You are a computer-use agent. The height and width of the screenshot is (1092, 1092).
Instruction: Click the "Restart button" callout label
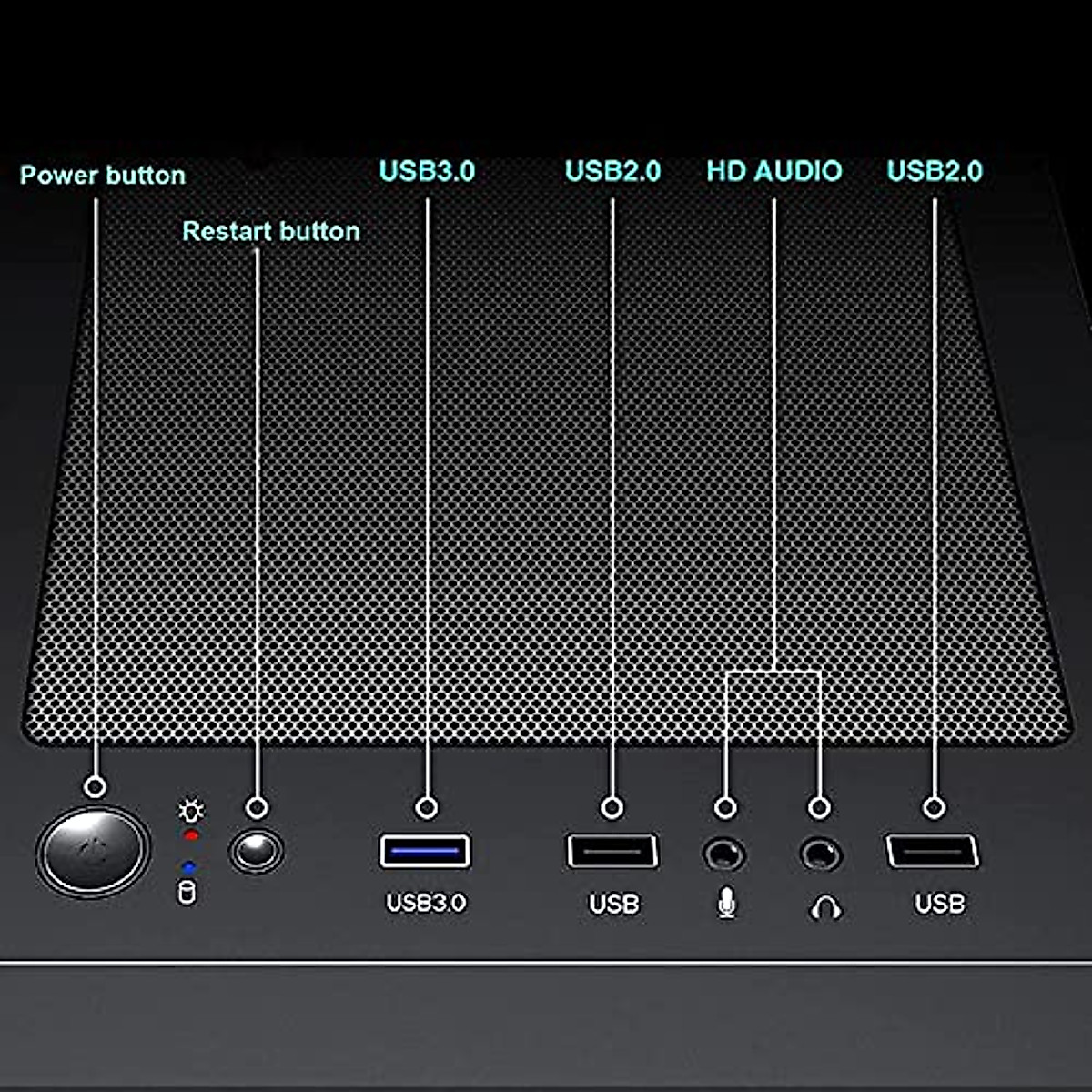[x=271, y=231]
